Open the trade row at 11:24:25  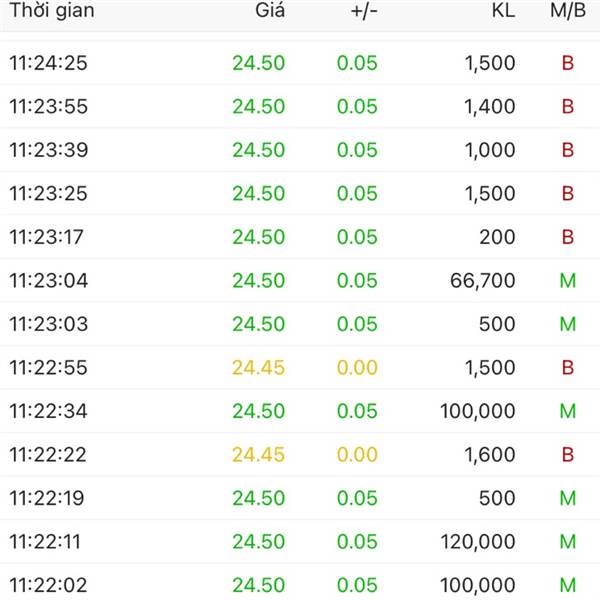(300, 63)
